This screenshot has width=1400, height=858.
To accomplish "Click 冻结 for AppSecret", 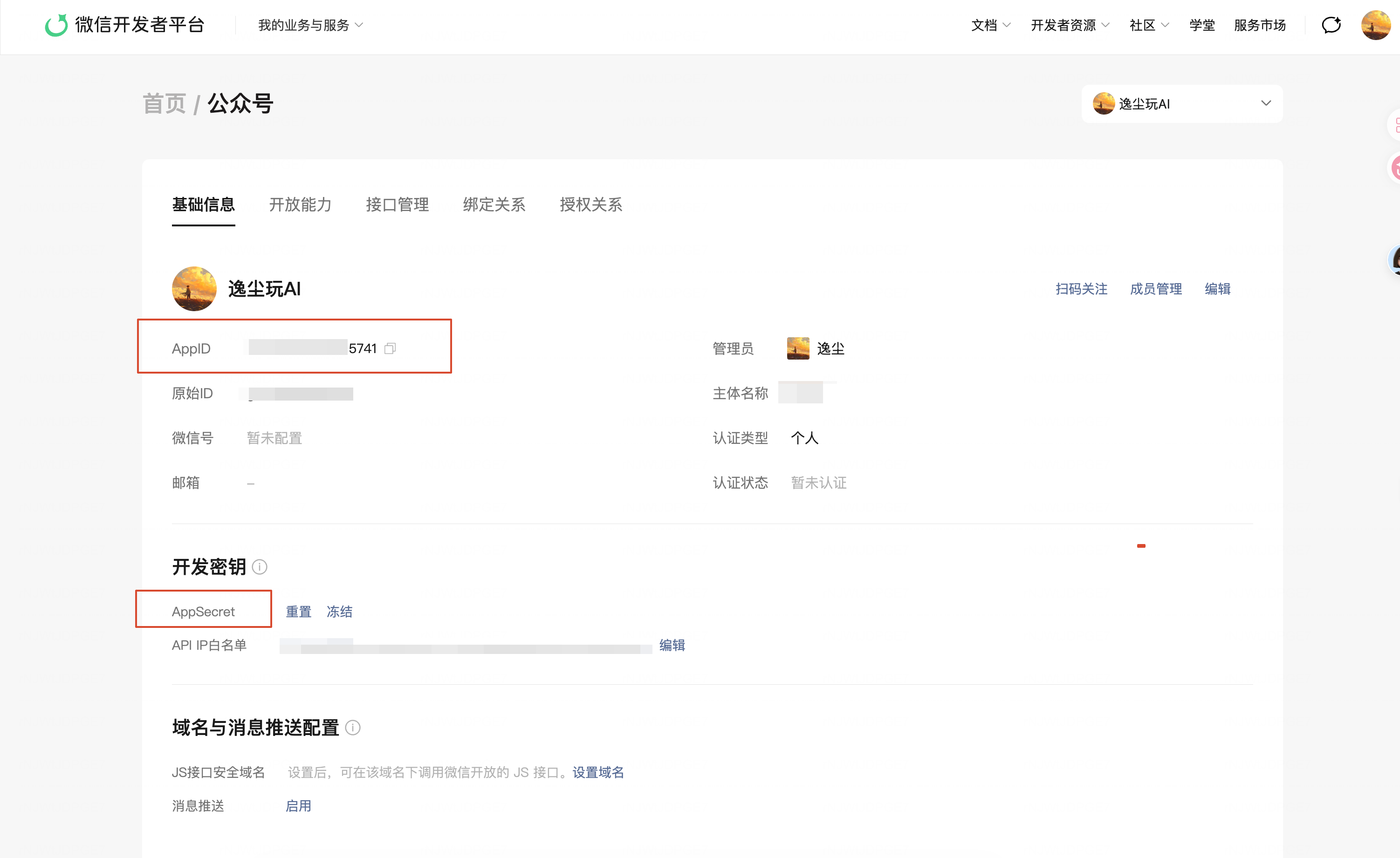I will click(x=339, y=612).
